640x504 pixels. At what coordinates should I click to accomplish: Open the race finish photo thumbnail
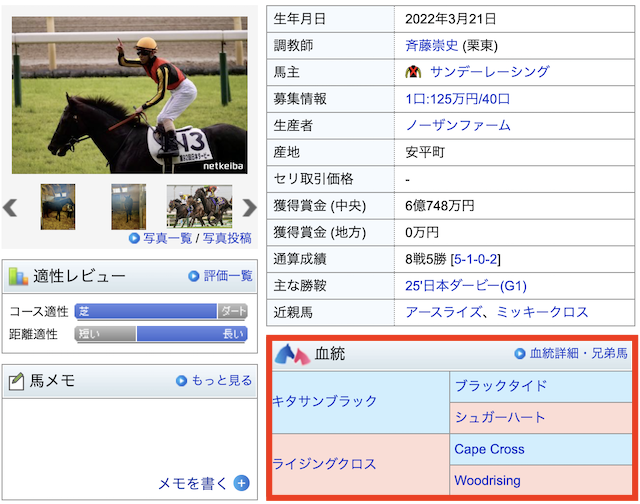199,207
